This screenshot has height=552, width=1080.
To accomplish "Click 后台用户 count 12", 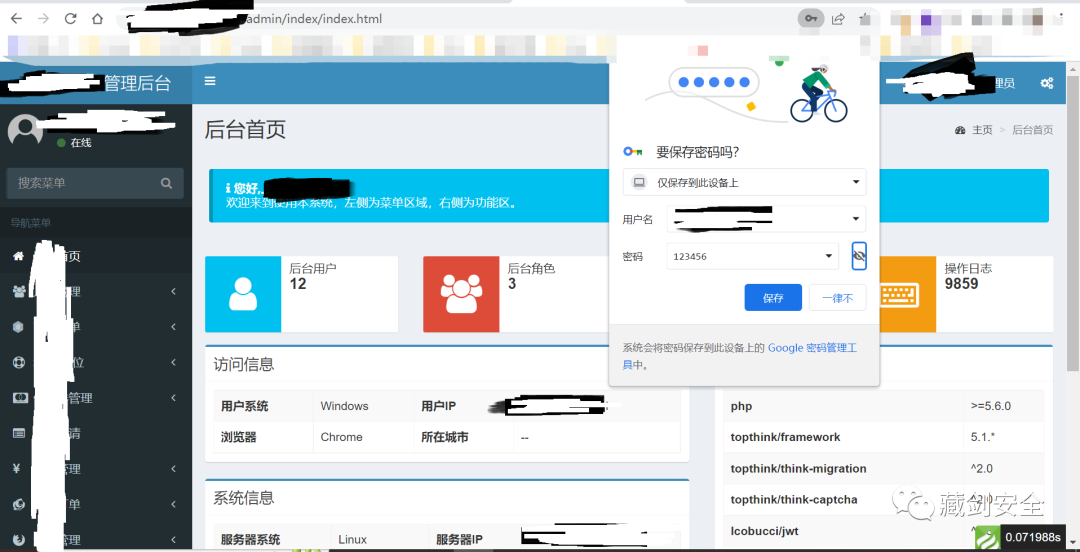I will (298, 283).
